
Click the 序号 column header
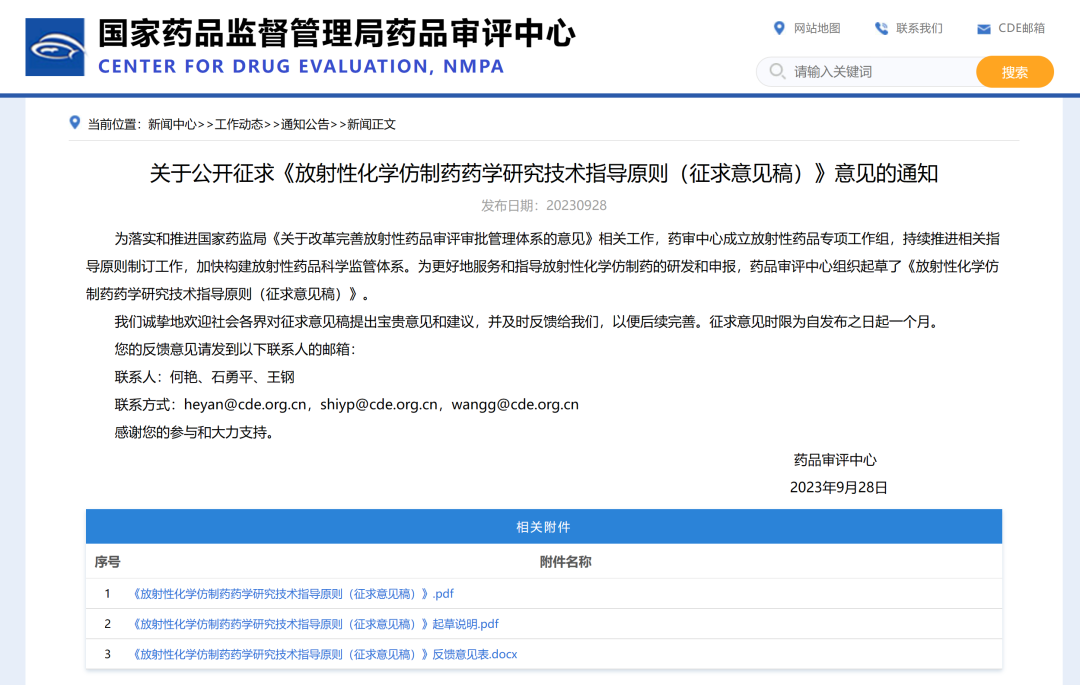point(107,562)
